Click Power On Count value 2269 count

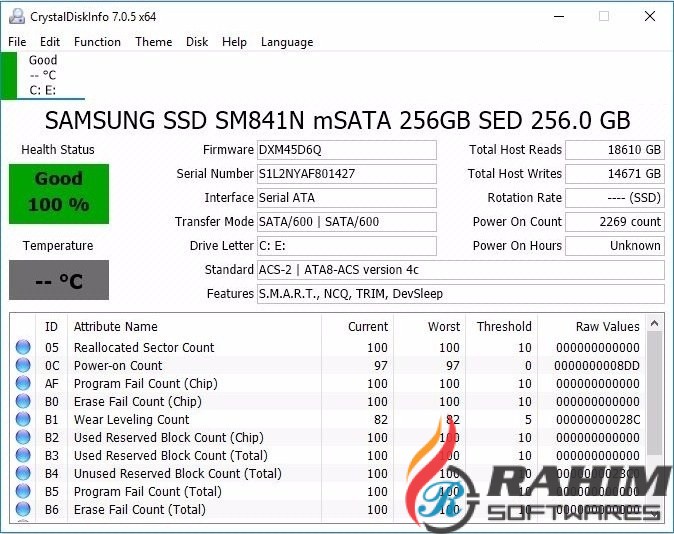(x=615, y=222)
